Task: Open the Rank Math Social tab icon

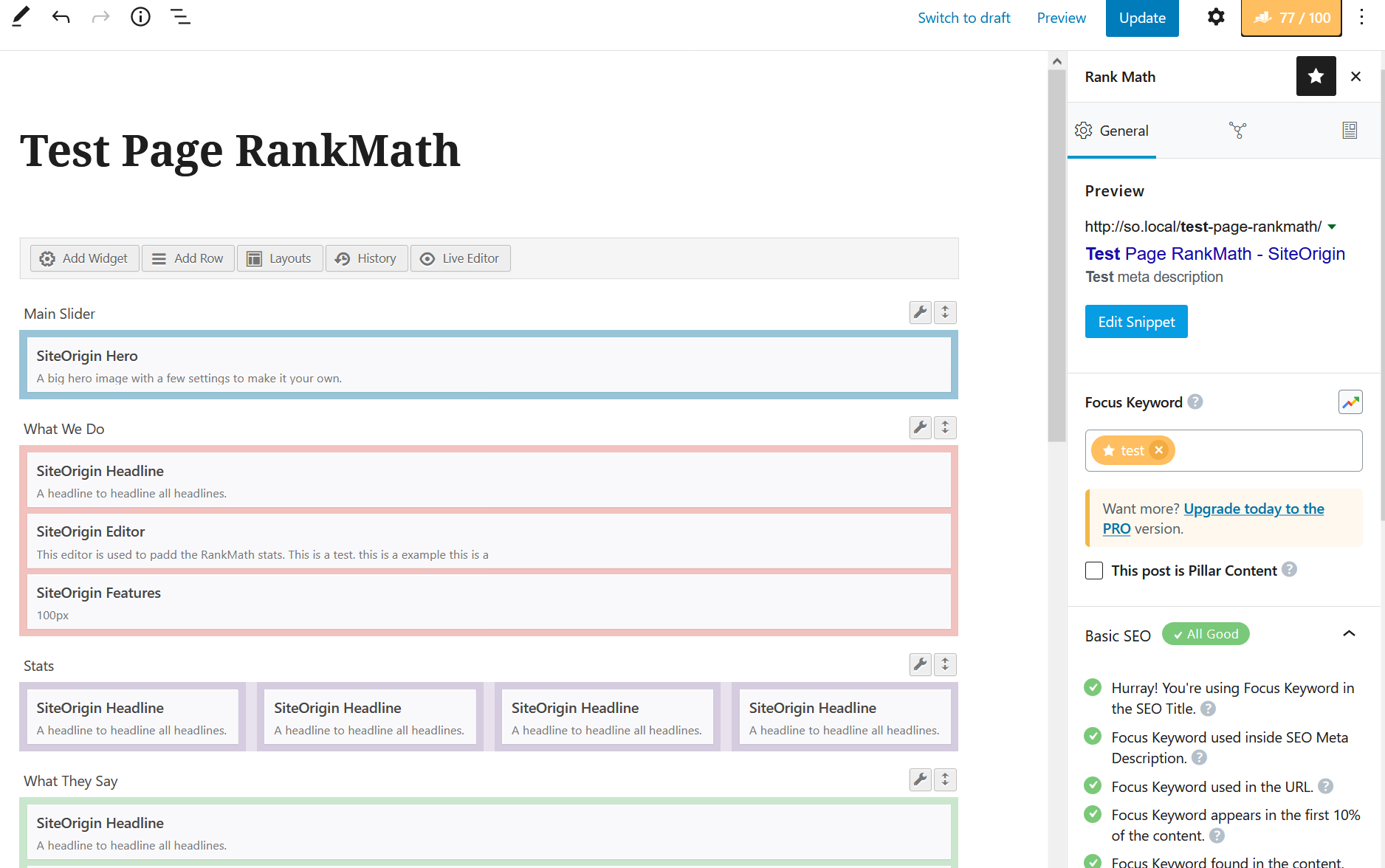Action: [x=1237, y=131]
